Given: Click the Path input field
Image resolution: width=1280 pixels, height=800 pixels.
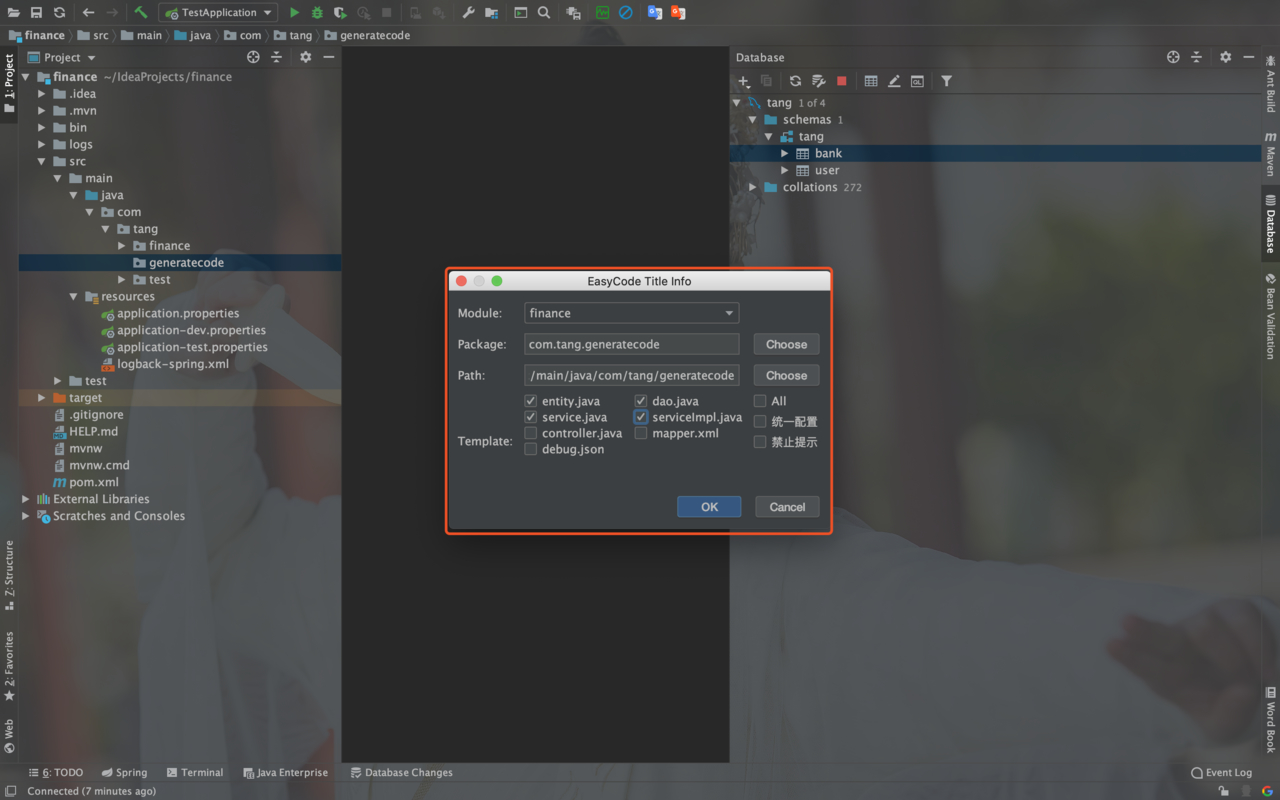Looking at the screenshot, I should tap(631, 375).
